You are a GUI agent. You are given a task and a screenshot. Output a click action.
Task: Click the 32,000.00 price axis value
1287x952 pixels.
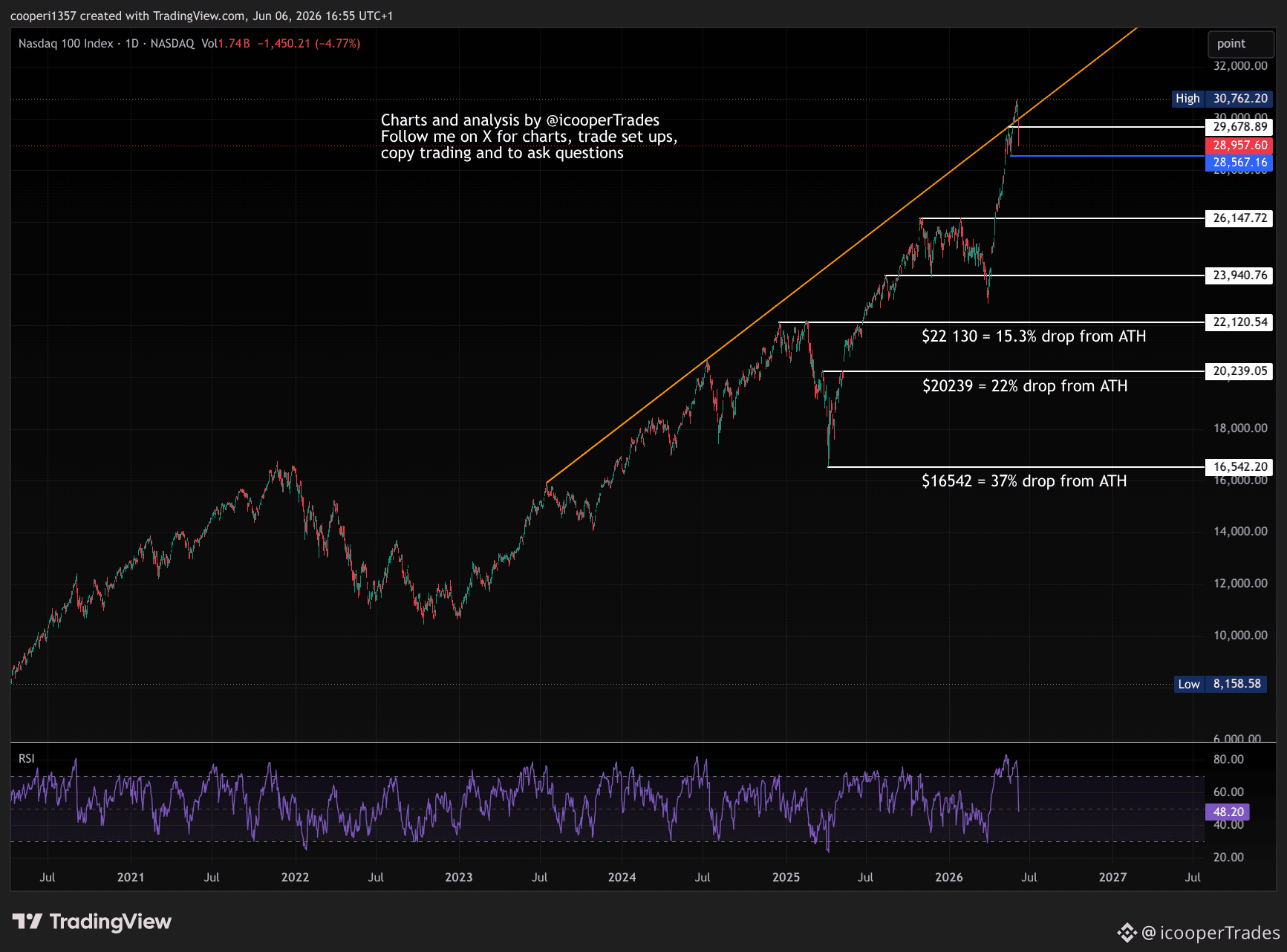click(x=1240, y=66)
